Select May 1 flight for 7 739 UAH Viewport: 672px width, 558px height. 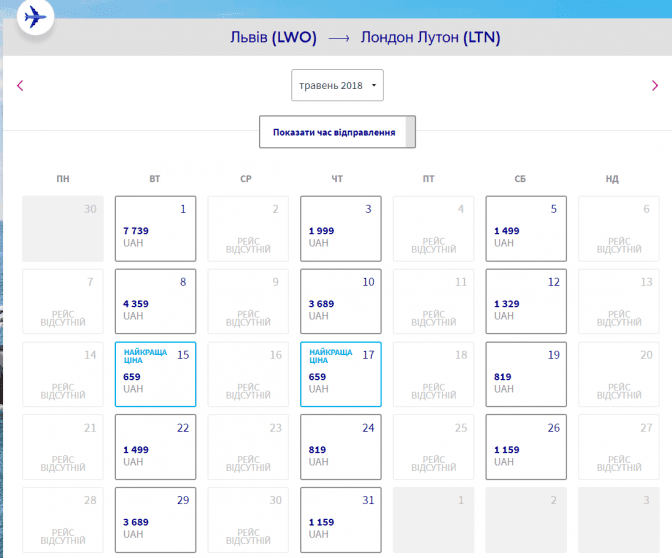tap(155, 229)
